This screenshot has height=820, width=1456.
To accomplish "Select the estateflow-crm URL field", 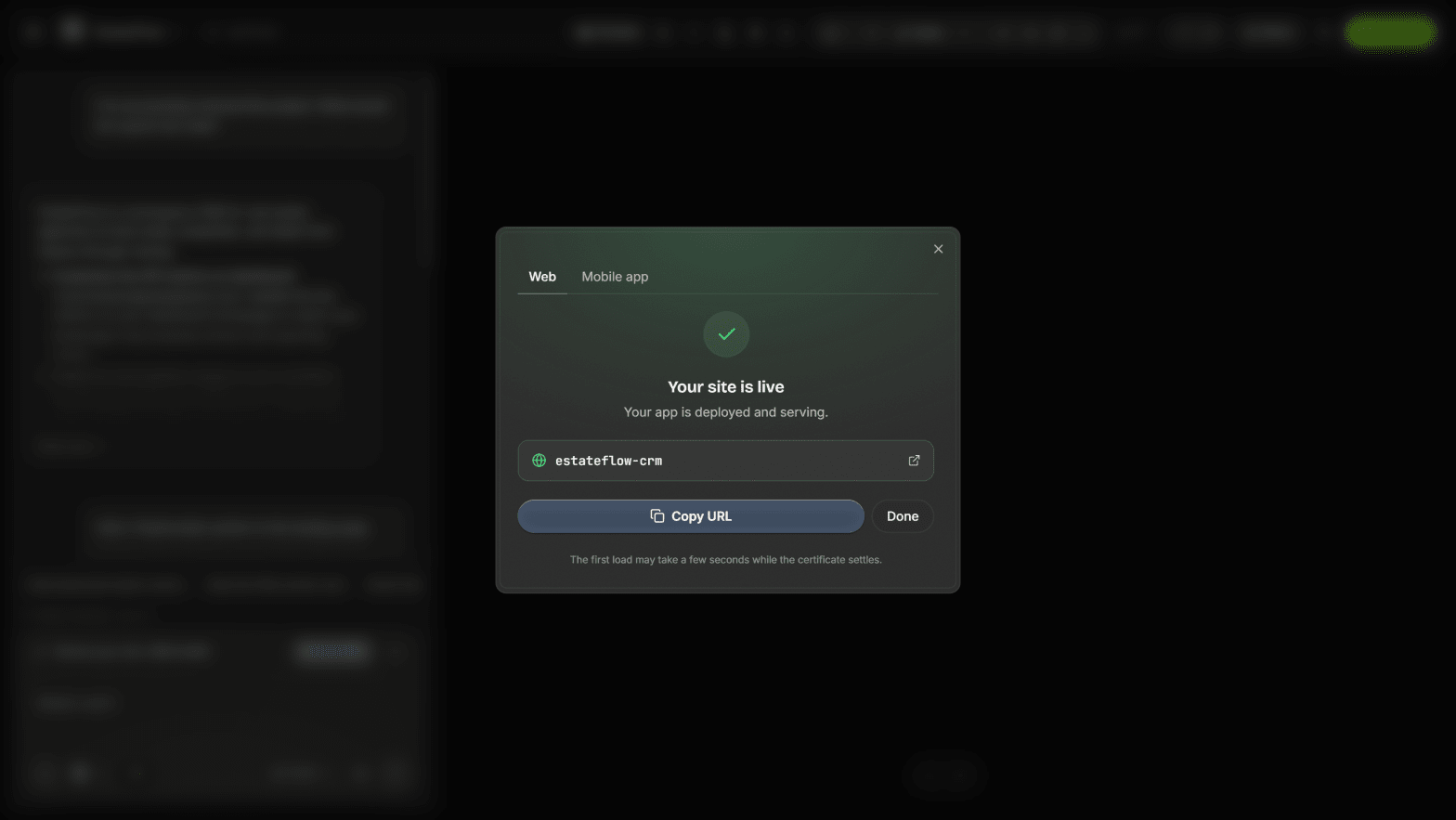I will pos(726,461).
